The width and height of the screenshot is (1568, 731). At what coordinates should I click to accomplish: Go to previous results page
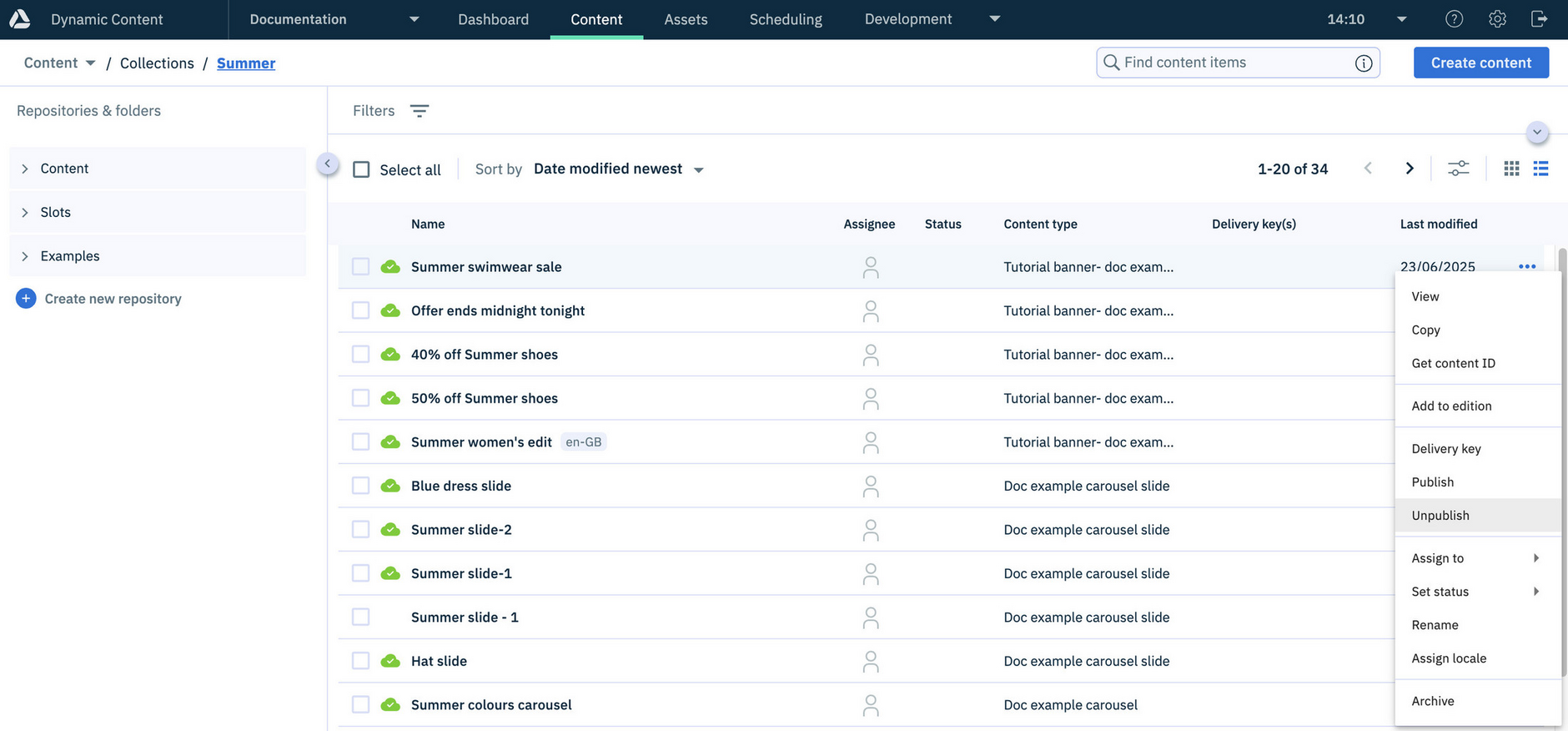point(1368,169)
